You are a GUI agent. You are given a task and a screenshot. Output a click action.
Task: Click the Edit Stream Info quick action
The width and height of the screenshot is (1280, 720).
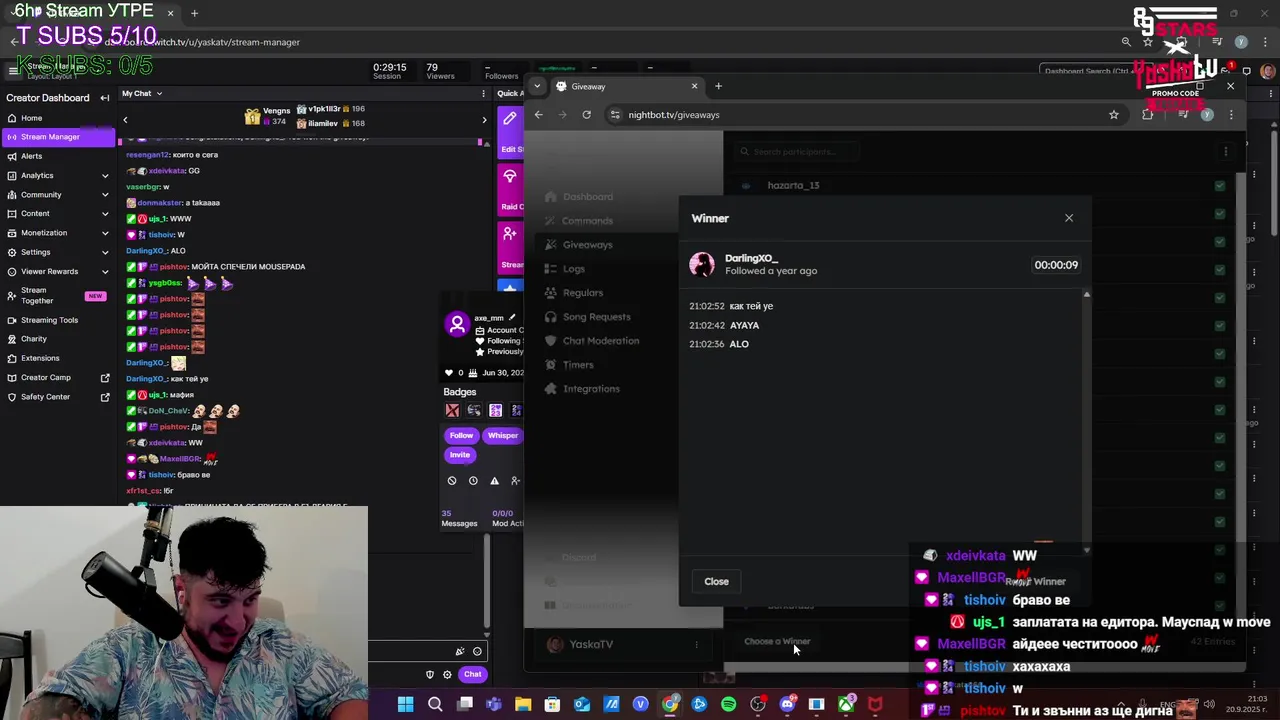pyautogui.click(x=510, y=132)
